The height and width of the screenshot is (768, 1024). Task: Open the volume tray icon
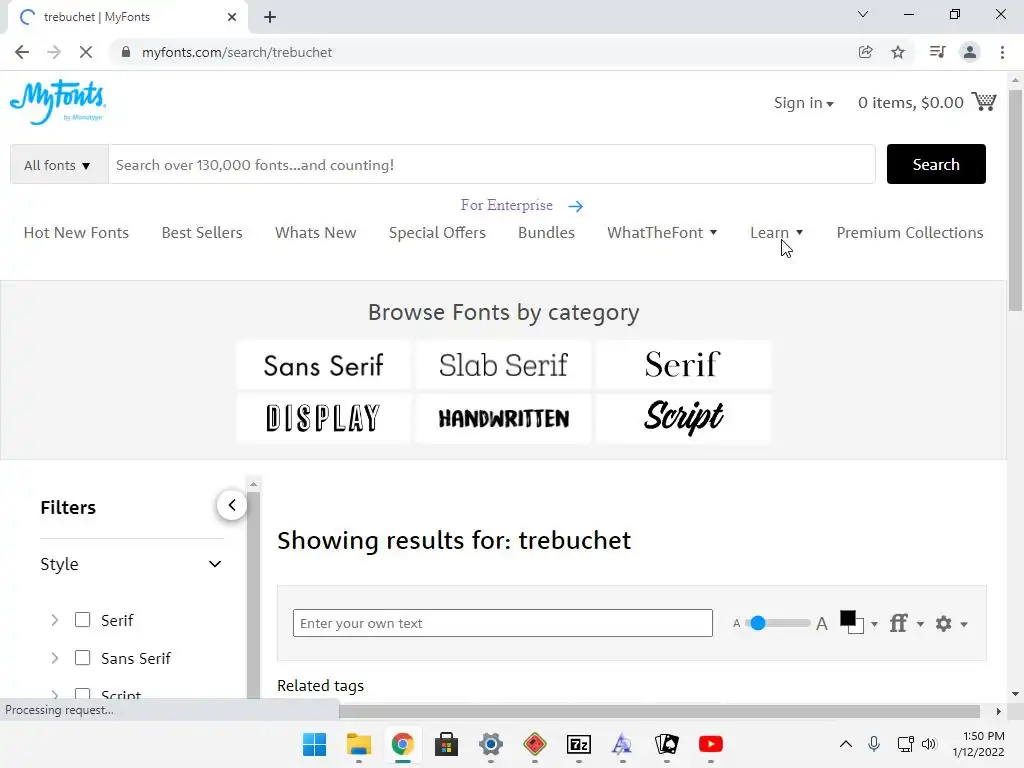click(x=929, y=744)
